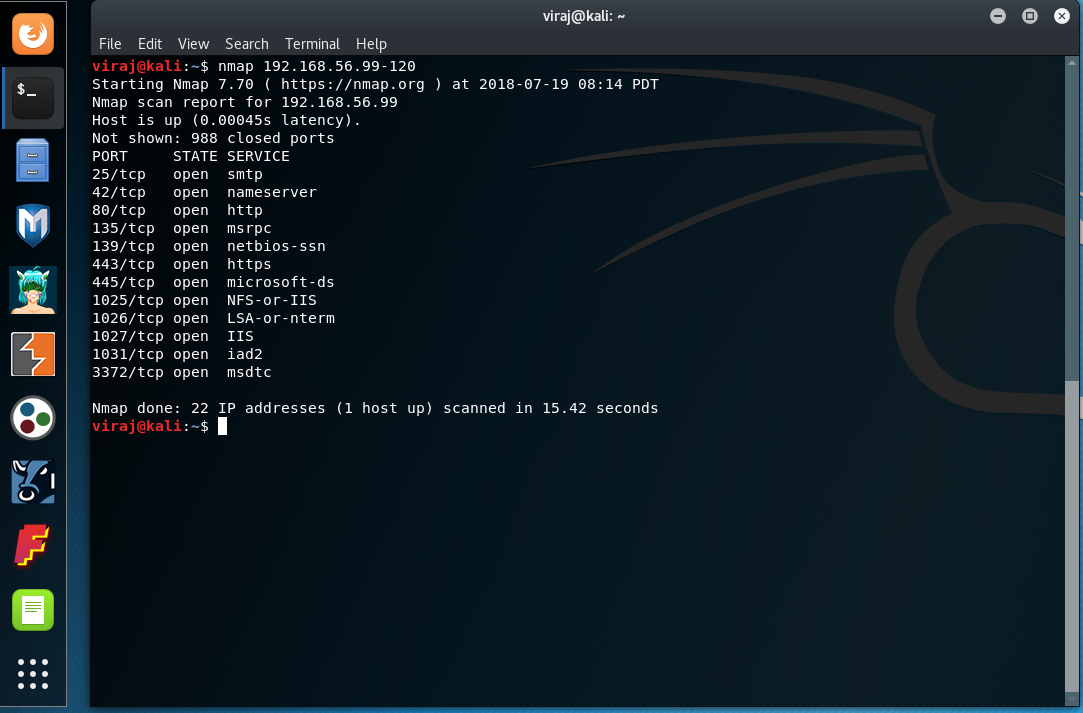The height and width of the screenshot is (713, 1083).
Task: Open the Files manager dock icon
Action: click(x=33, y=161)
